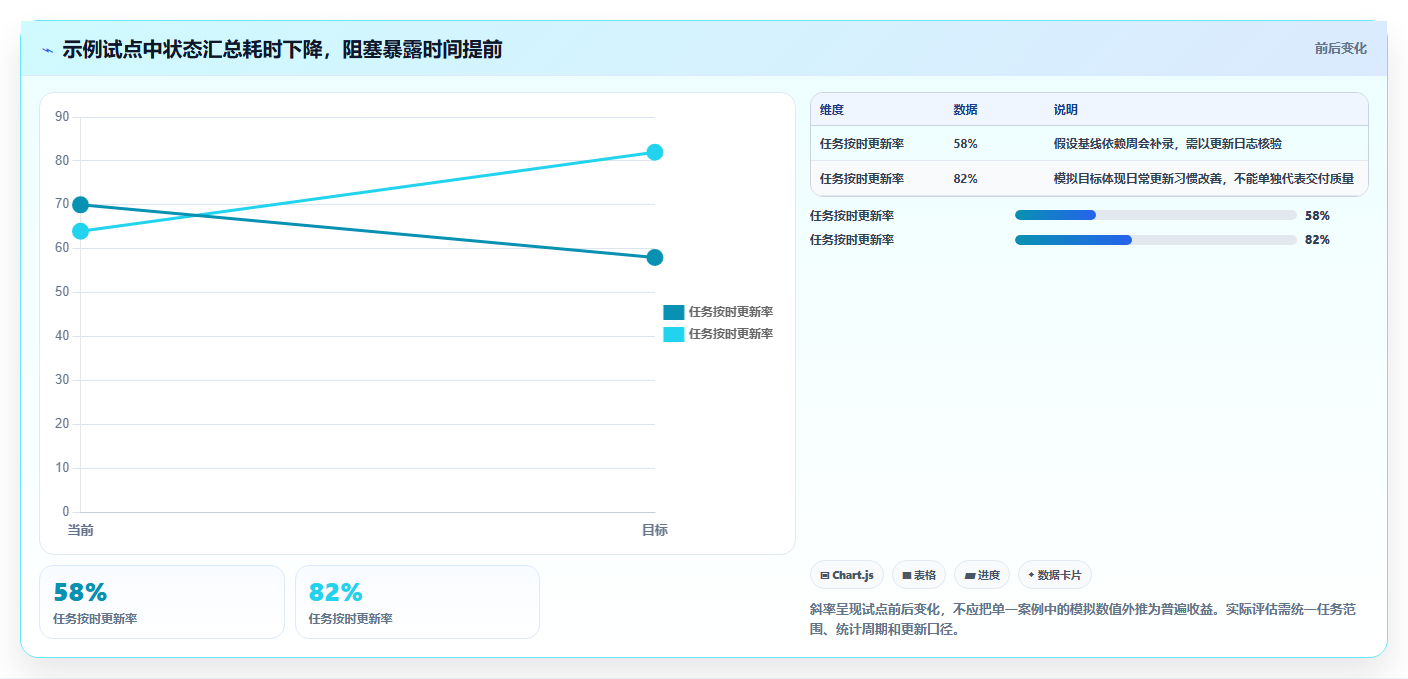This screenshot has height=679, width=1408.
Task: Click the dark teal data point at 58
Action: pos(655,258)
